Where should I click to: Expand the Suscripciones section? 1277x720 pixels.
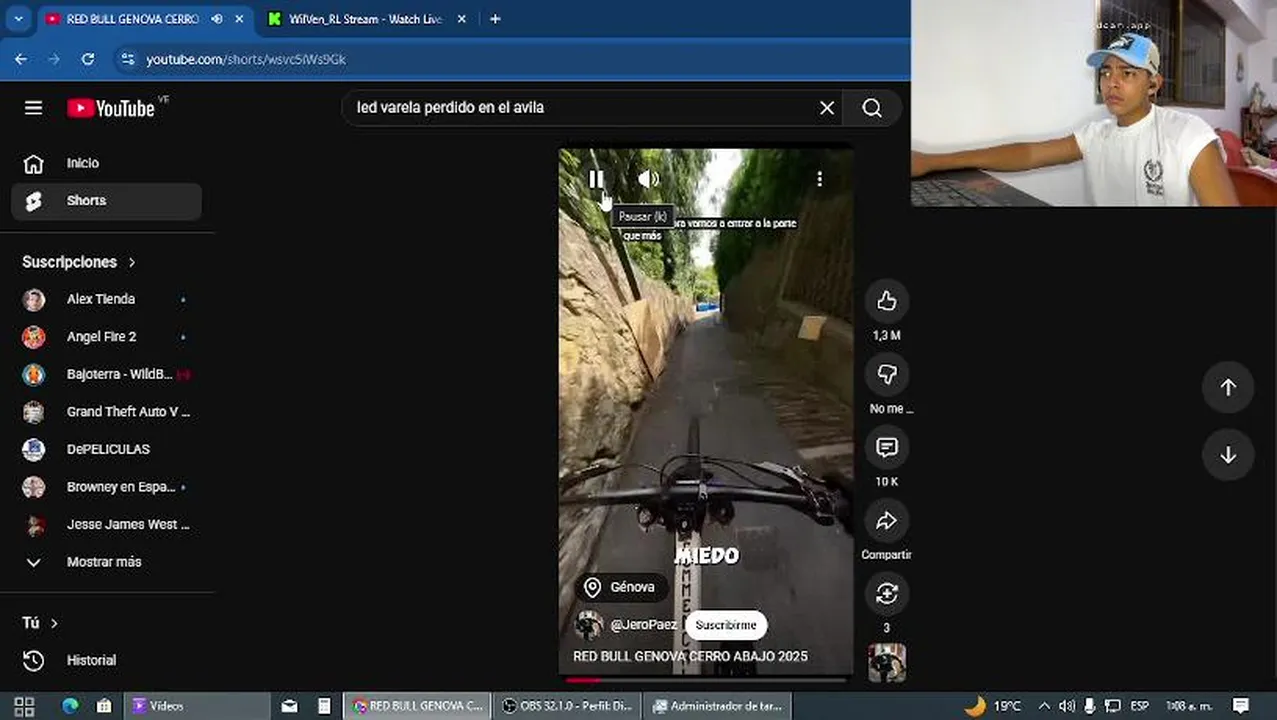coord(79,262)
